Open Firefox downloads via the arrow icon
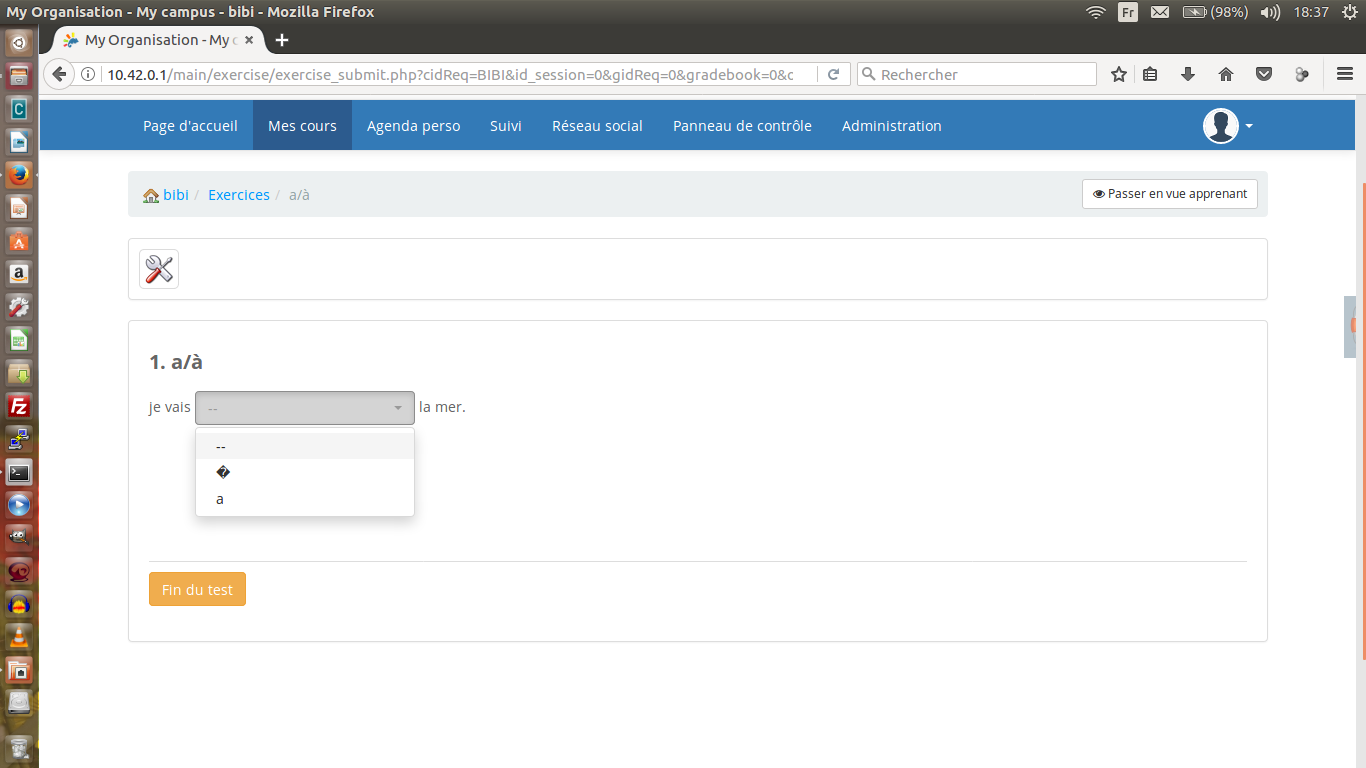Screen dimensions: 1366x768 click(1187, 74)
